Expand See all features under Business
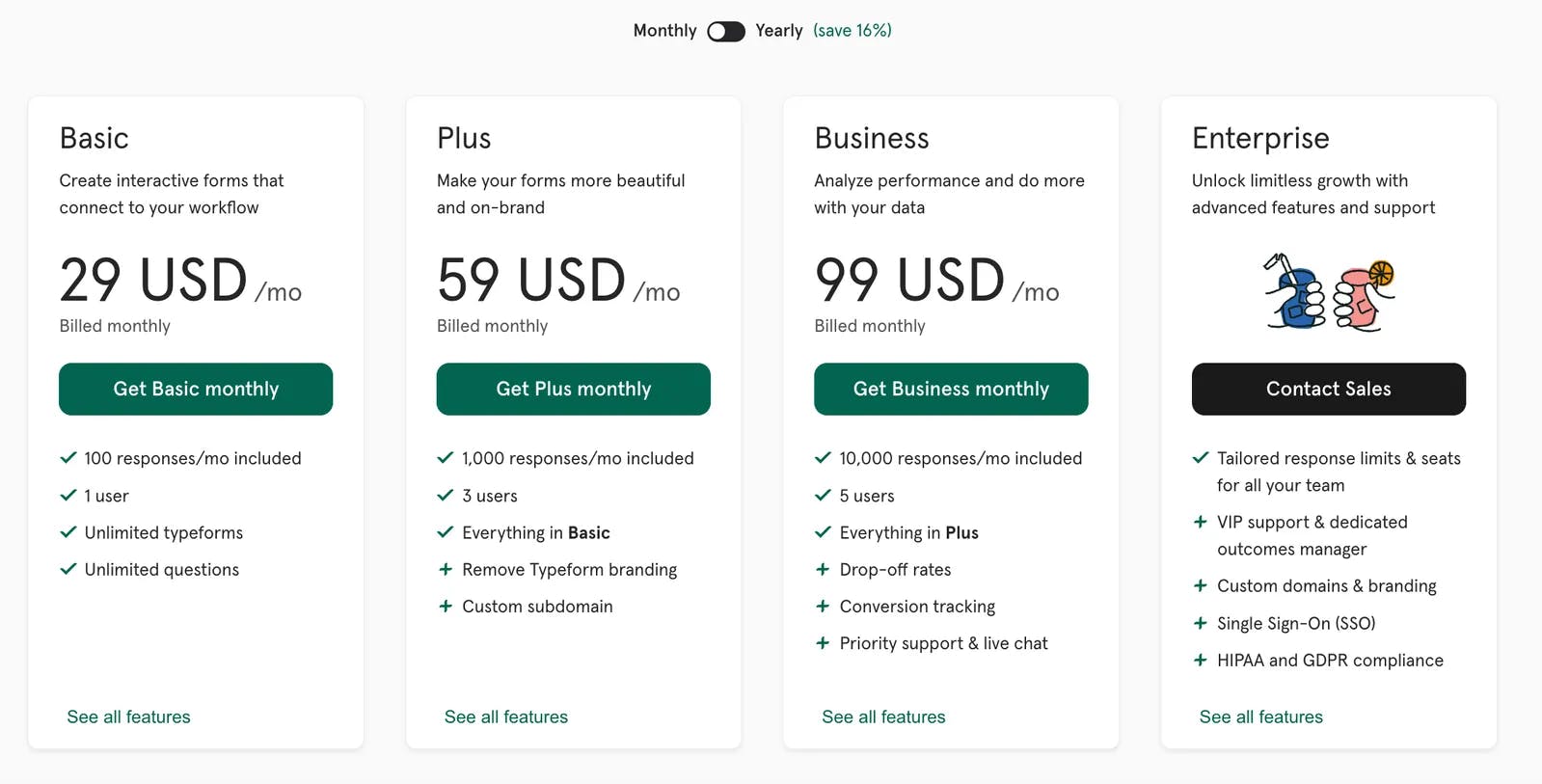This screenshot has height=784, width=1542. click(x=883, y=717)
